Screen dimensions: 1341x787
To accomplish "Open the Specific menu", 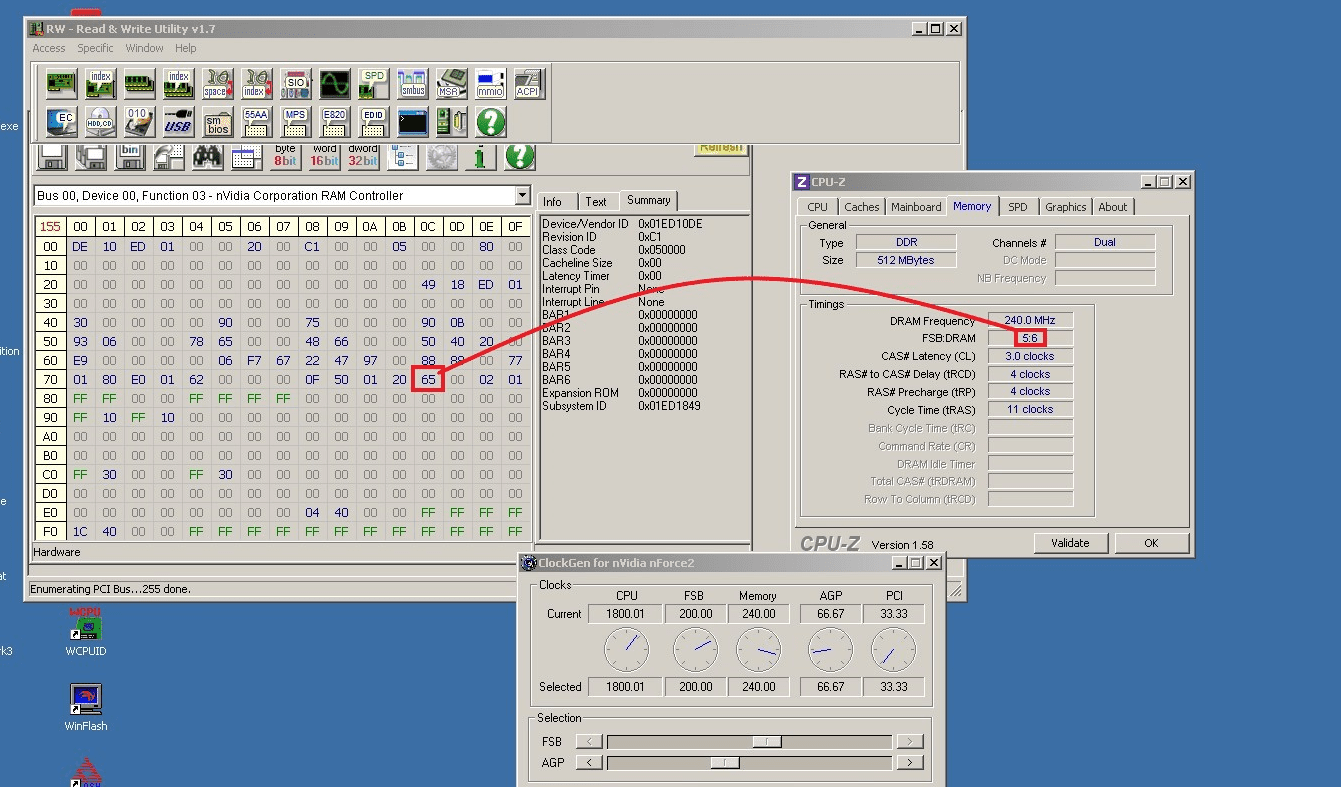I will click(96, 48).
